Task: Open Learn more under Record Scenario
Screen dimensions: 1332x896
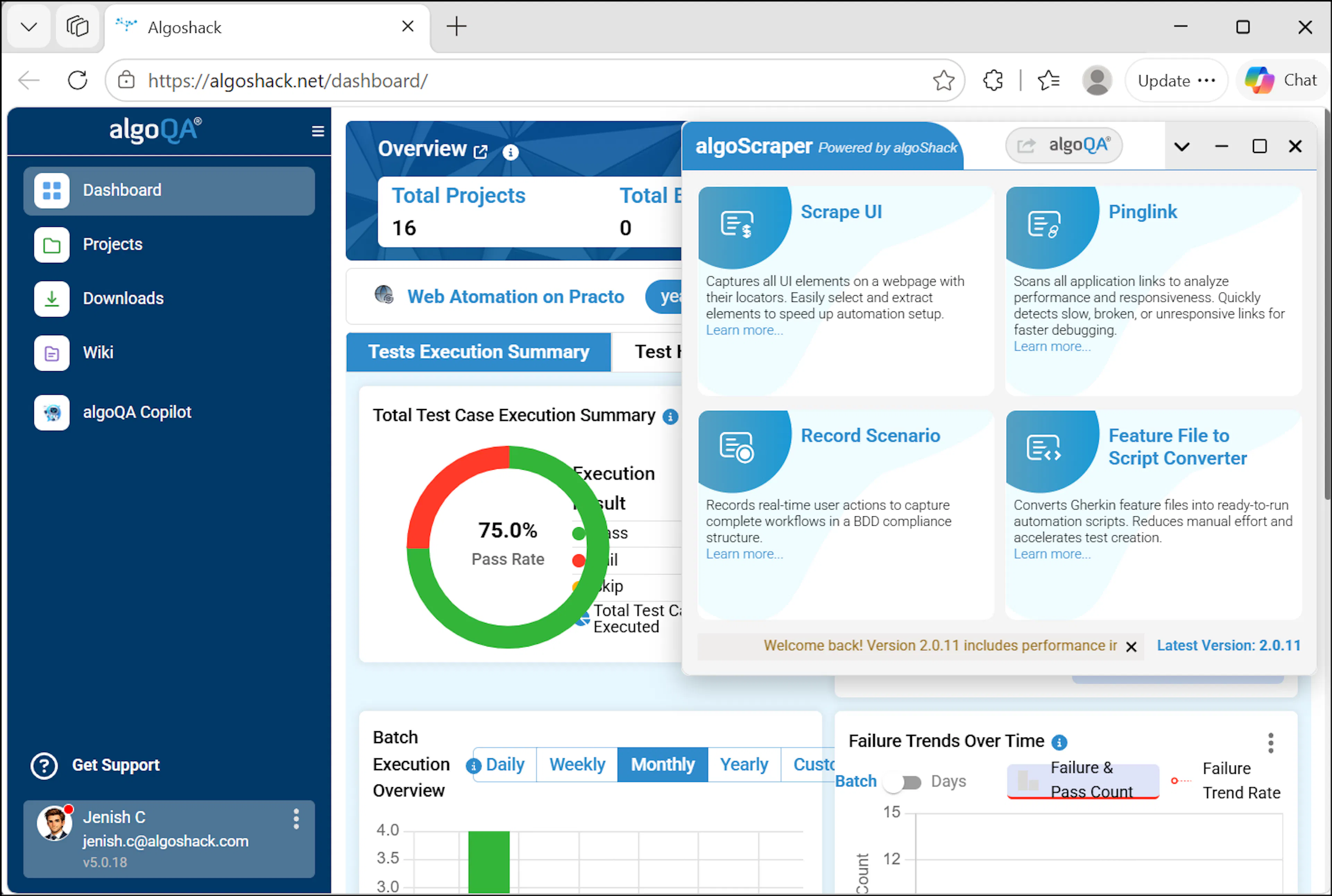Action: 745,554
